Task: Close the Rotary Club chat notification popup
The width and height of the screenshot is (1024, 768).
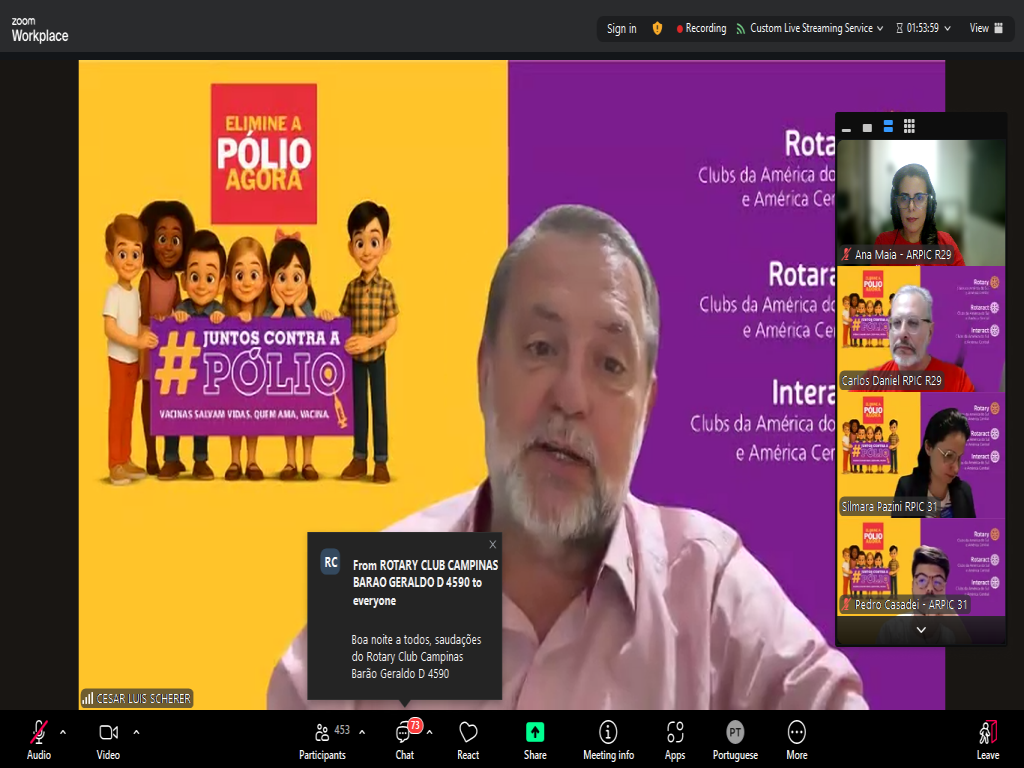Action: pos(492,545)
